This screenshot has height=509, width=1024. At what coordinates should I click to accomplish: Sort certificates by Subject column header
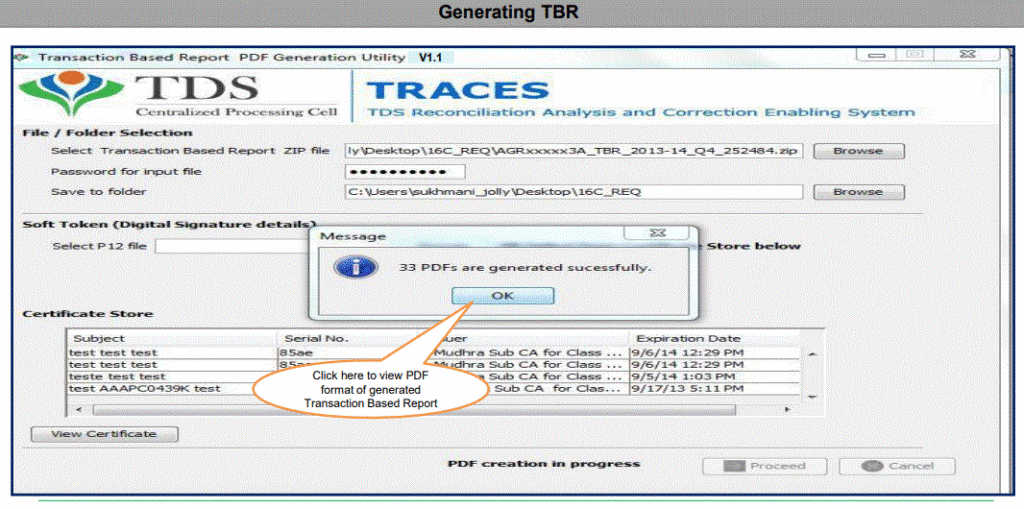(x=170, y=338)
